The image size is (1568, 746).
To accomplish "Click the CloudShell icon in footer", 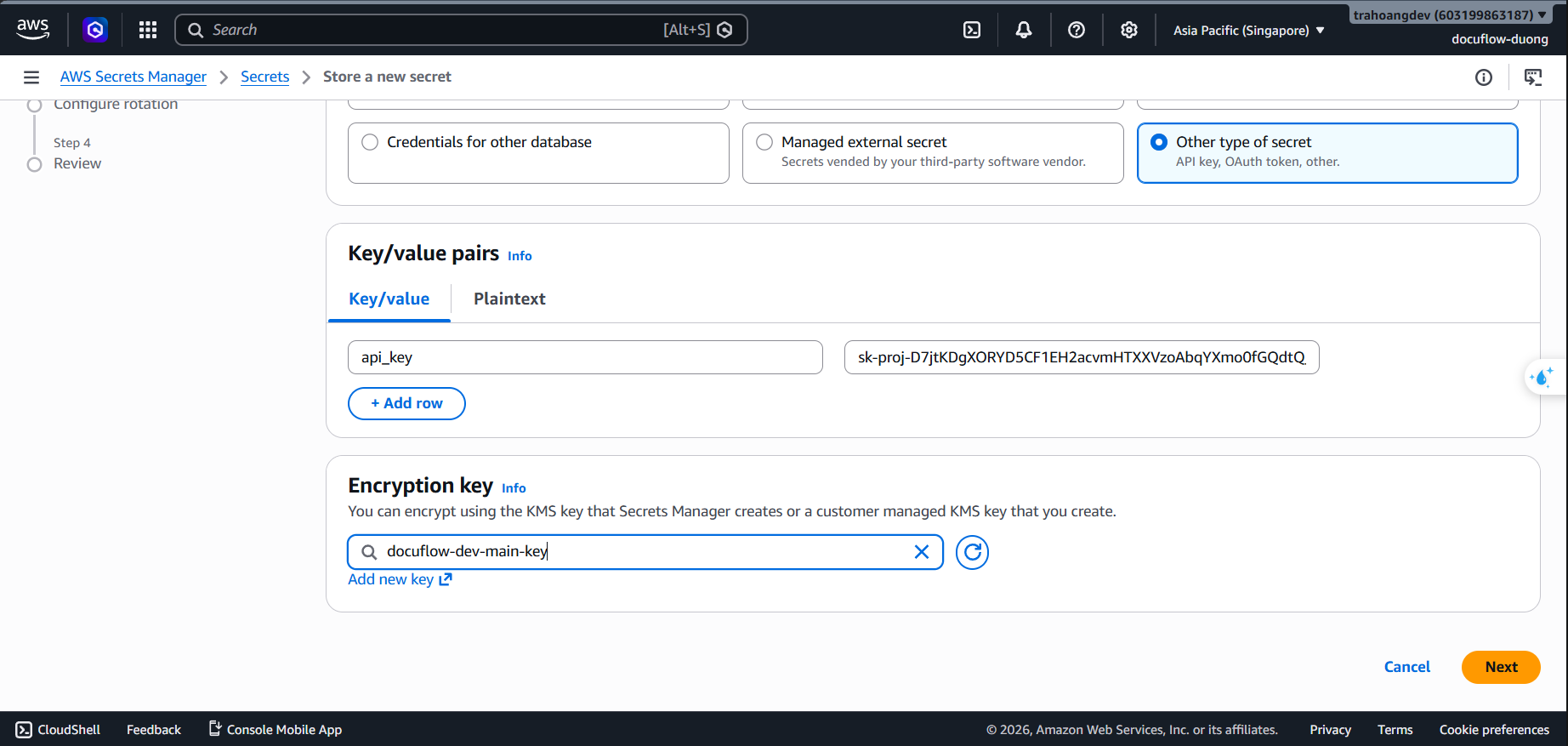I will click(24, 730).
